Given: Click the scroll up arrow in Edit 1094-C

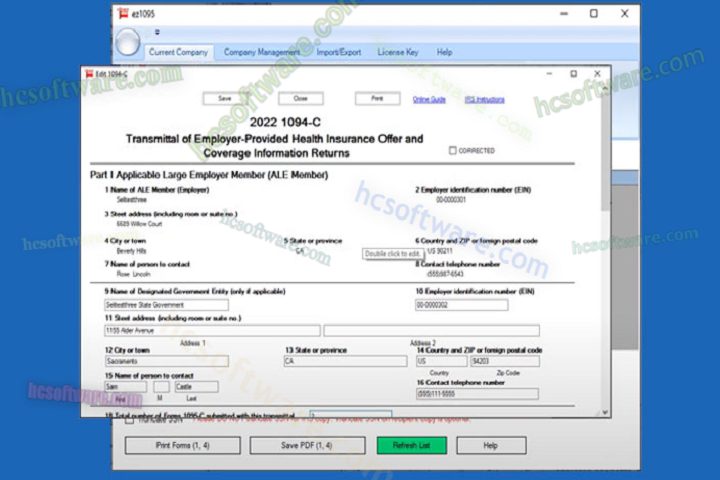Looking at the screenshot, I should click(605, 88).
